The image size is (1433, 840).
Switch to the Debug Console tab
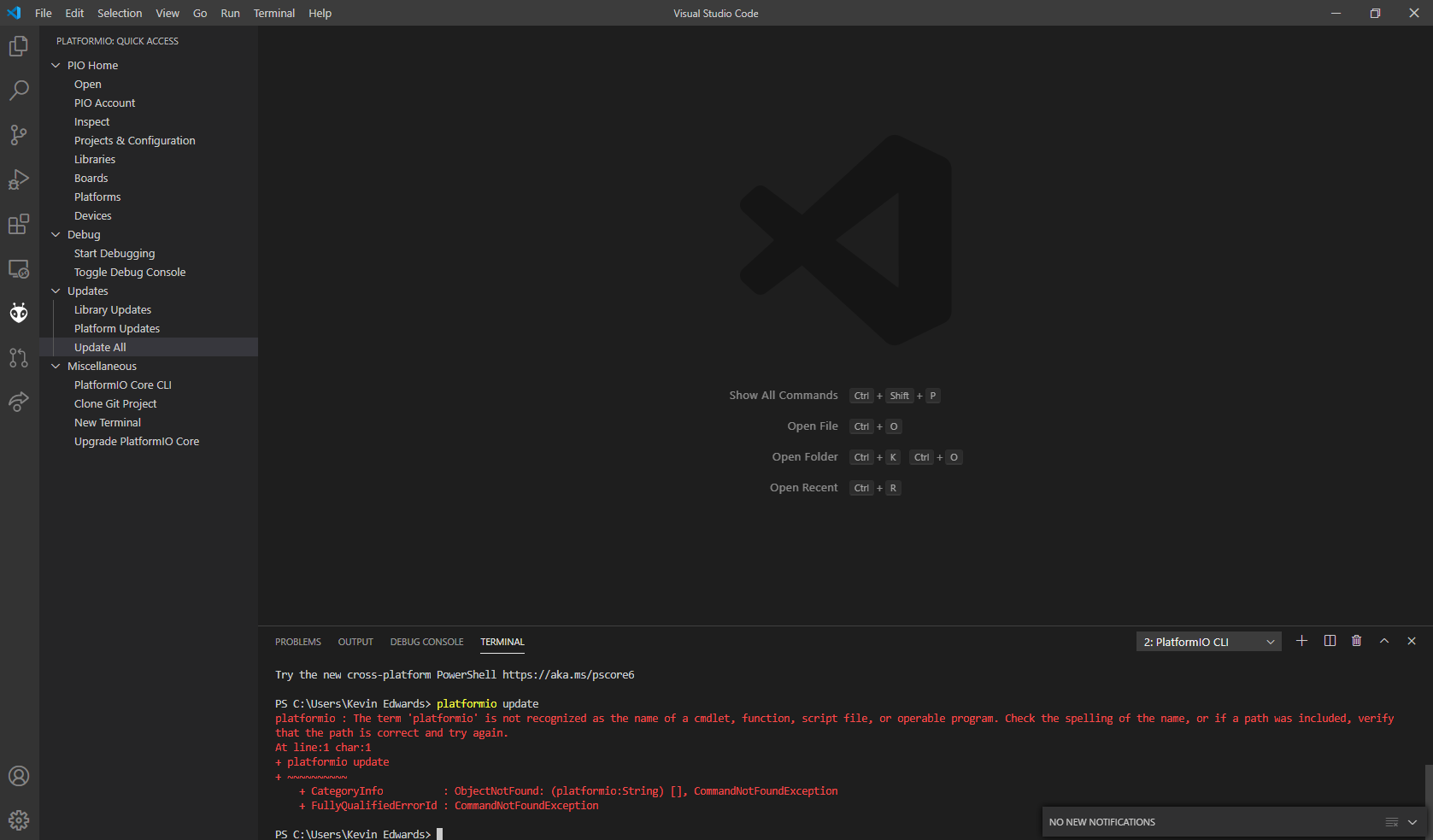[x=427, y=642]
